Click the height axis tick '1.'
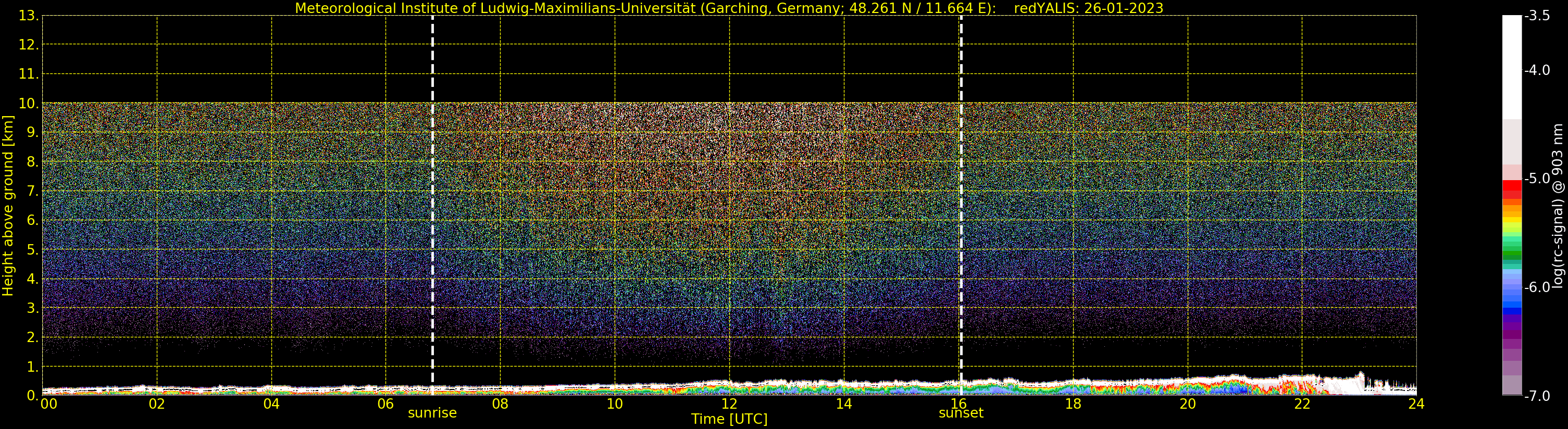Viewport: 1568px width, 429px height. (33, 367)
